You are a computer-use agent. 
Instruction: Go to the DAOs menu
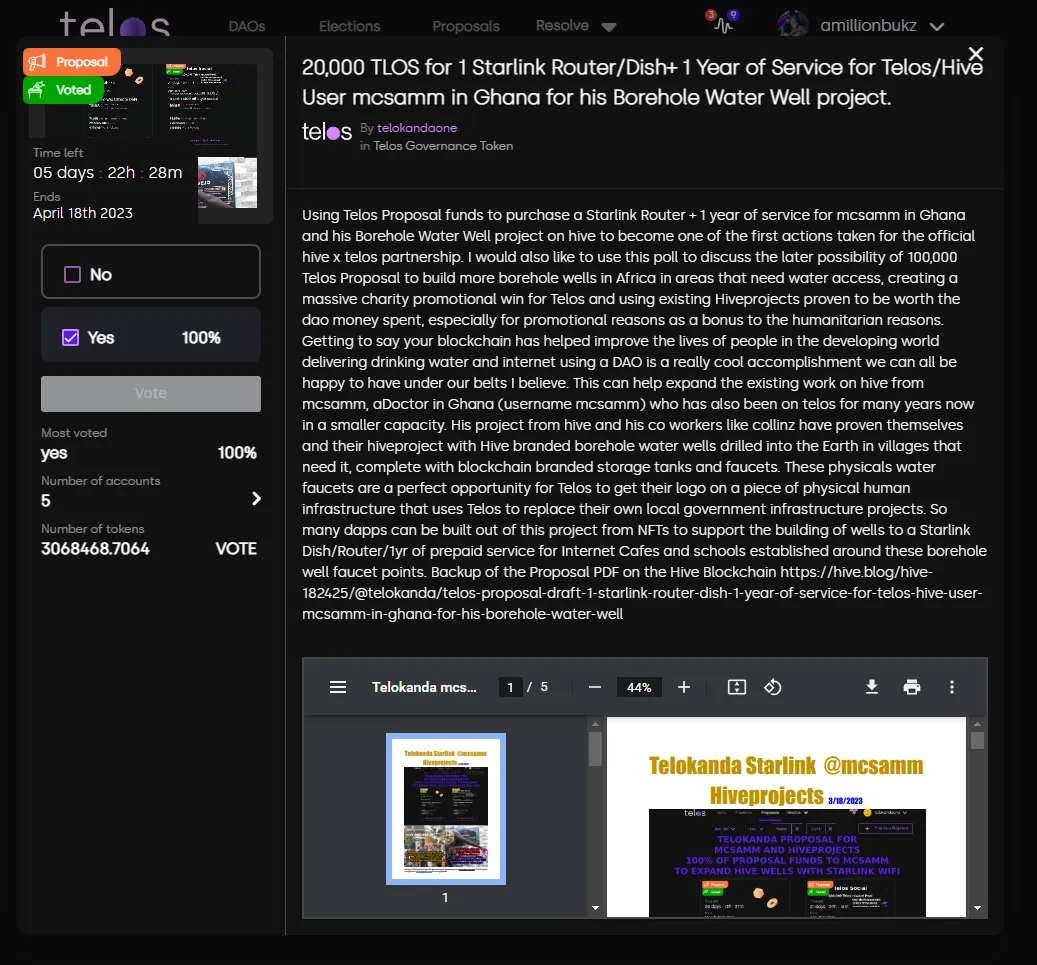pos(247,26)
